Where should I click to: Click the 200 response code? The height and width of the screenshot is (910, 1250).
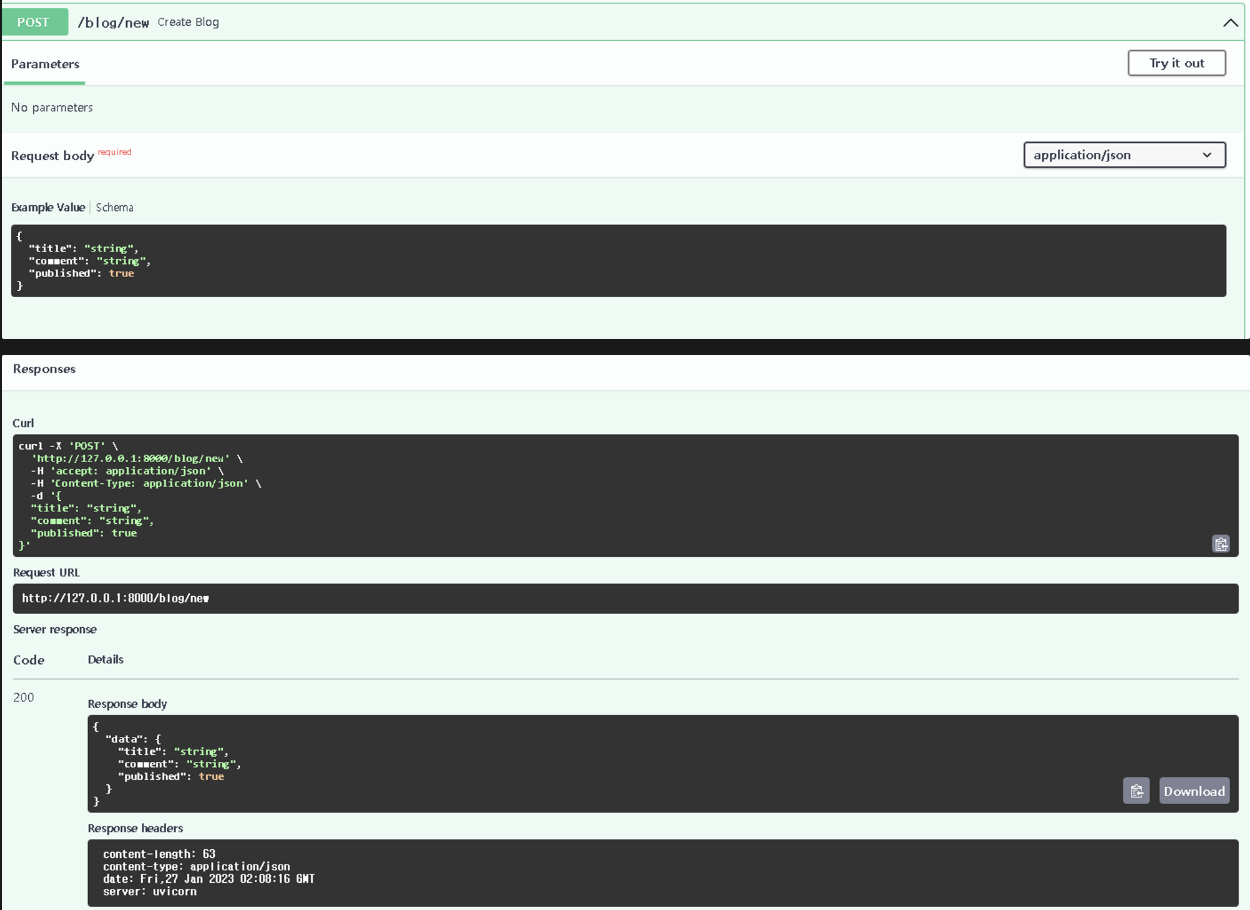(24, 698)
